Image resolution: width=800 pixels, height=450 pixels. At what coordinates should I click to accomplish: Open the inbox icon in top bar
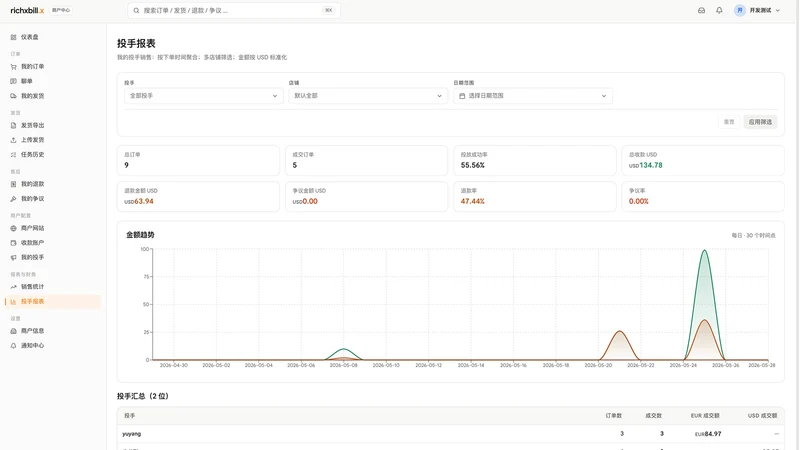click(x=701, y=10)
